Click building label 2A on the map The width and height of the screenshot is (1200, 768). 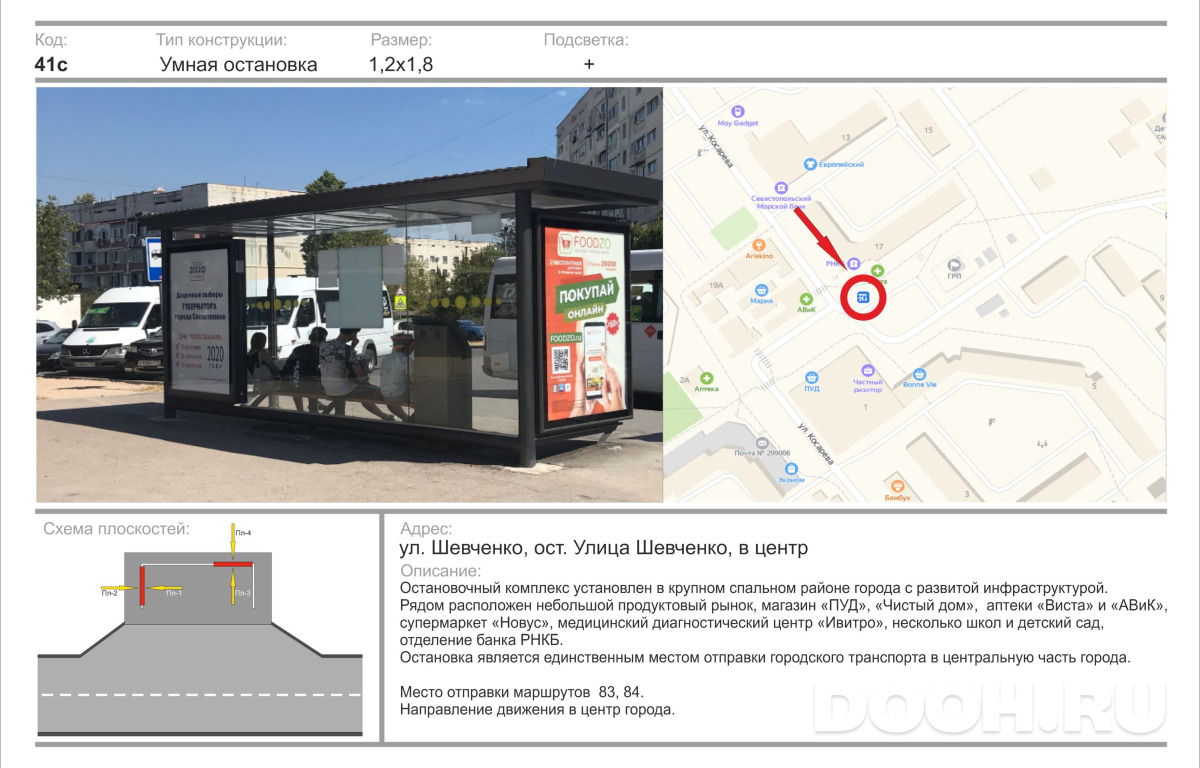(x=685, y=379)
